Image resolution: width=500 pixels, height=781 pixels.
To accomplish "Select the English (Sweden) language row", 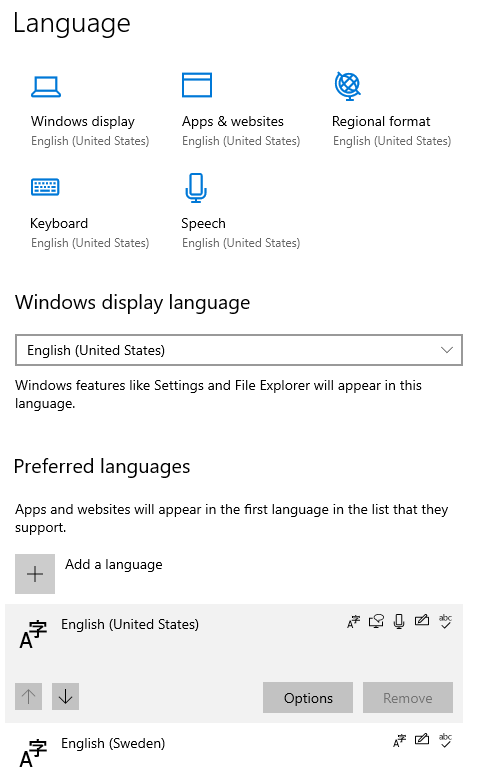I will [x=234, y=752].
